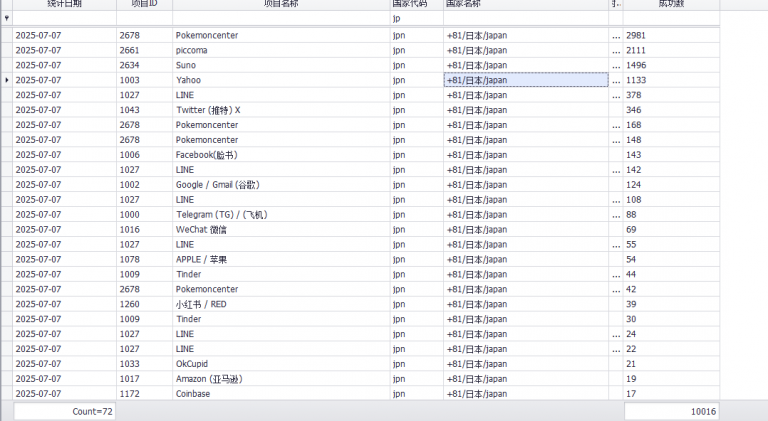Select the success count '1496' cell
The image size is (768, 421).
pos(671,65)
